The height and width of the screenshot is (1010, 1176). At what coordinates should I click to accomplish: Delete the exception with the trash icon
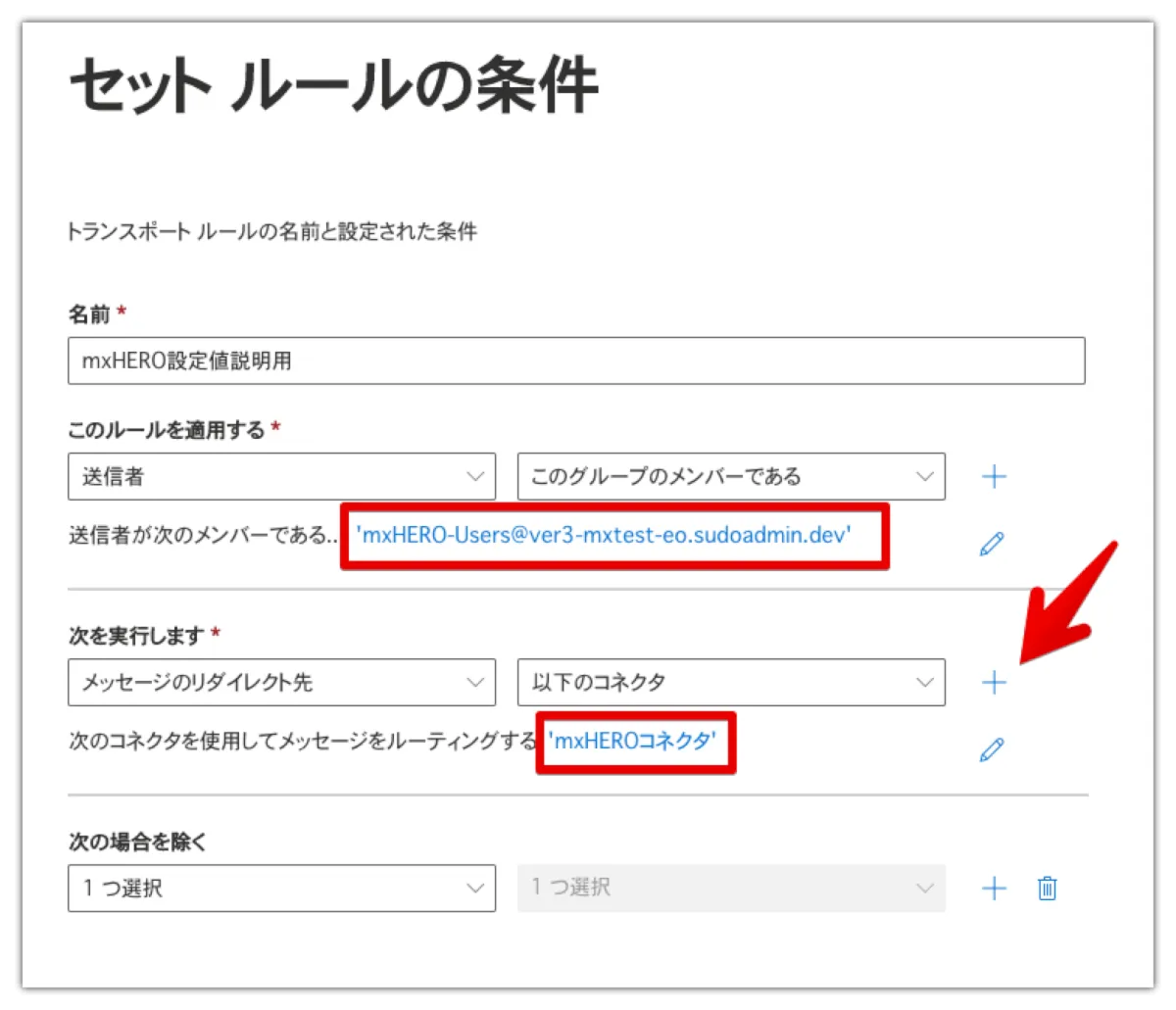tap(1047, 889)
